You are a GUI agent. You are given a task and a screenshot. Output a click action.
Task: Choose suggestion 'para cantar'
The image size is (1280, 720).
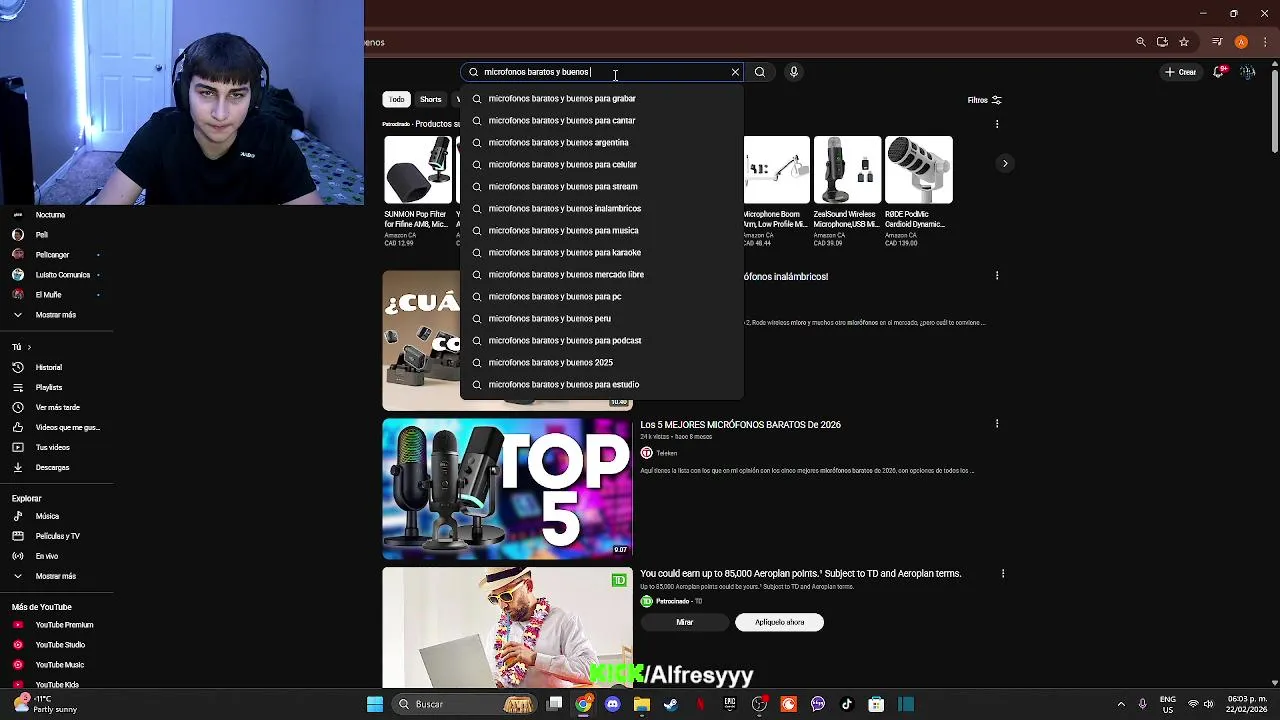[x=601, y=120]
